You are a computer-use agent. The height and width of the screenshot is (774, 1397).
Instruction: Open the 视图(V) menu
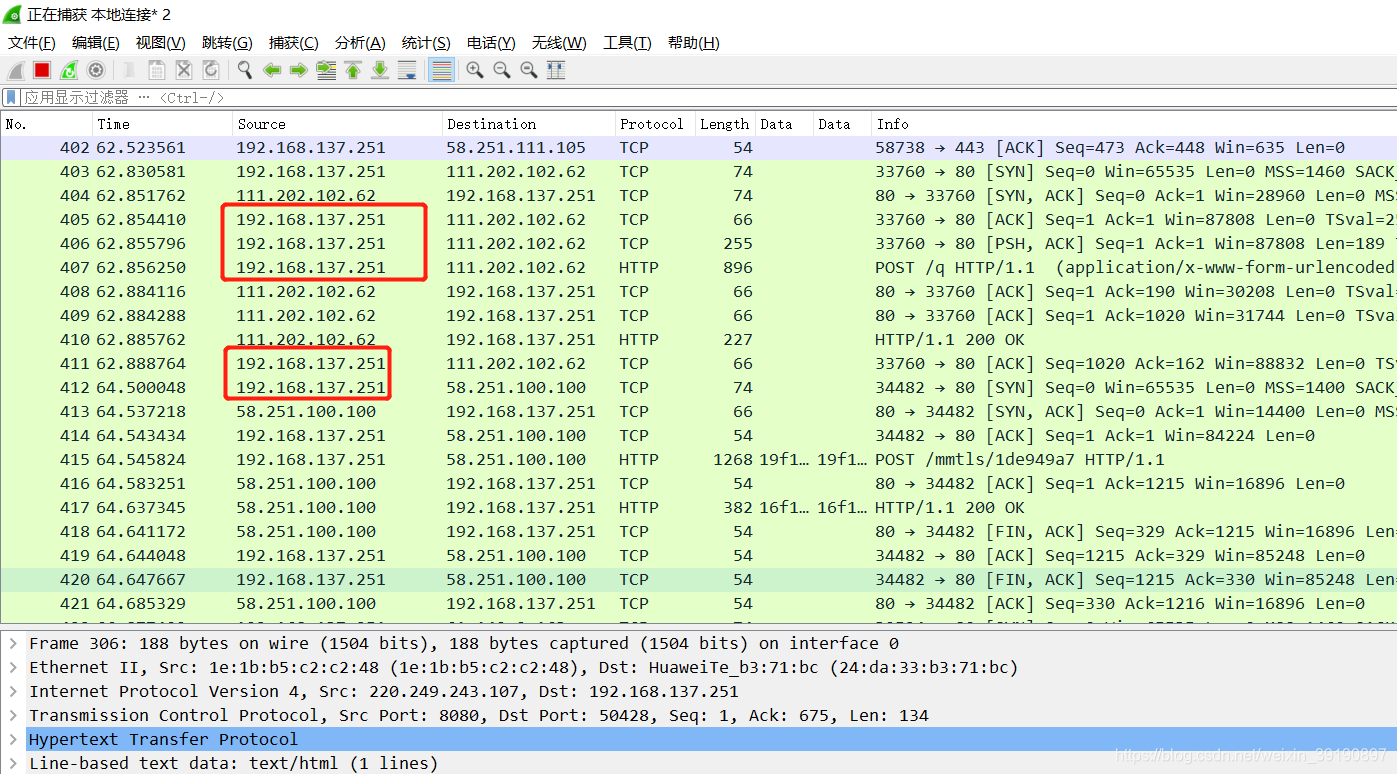[x=161, y=43]
